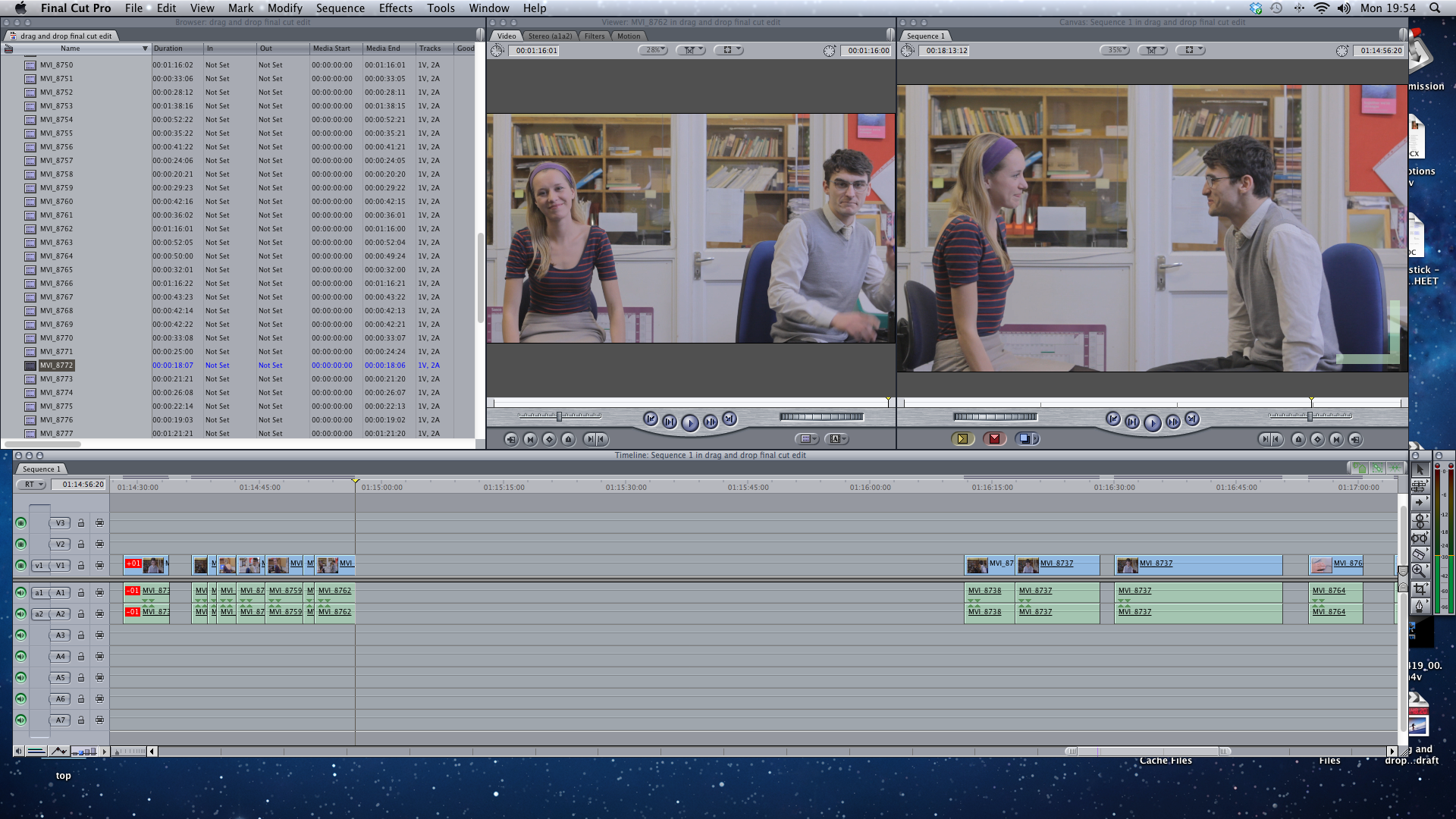Toggle V1 track visibility light
This screenshot has height=819, width=1456.
tap(21, 566)
